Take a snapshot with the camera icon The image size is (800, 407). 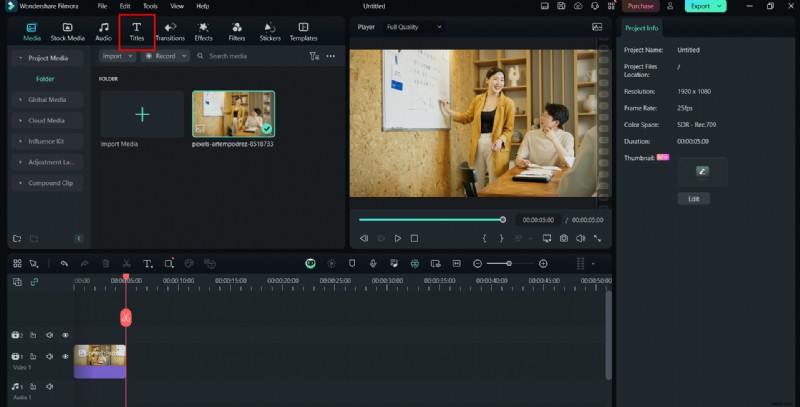pyautogui.click(x=564, y=238)
